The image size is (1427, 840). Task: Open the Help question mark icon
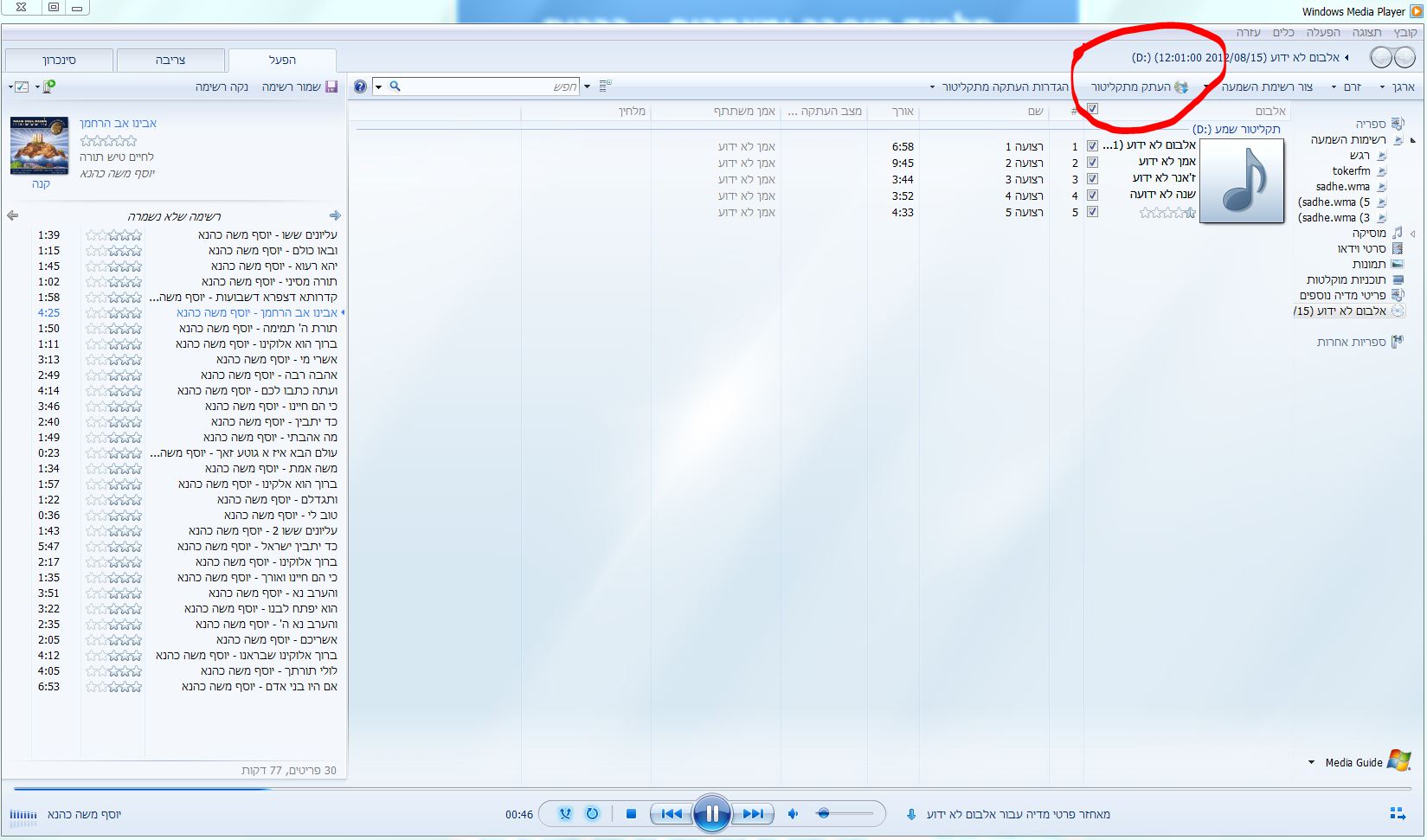[360, 87]
